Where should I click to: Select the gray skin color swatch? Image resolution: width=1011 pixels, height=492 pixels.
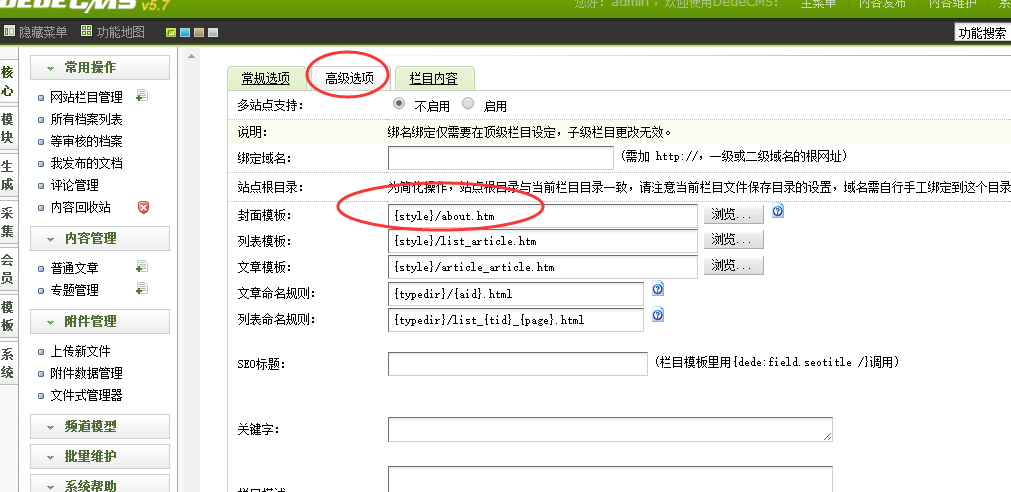click(x=213, y=32)
